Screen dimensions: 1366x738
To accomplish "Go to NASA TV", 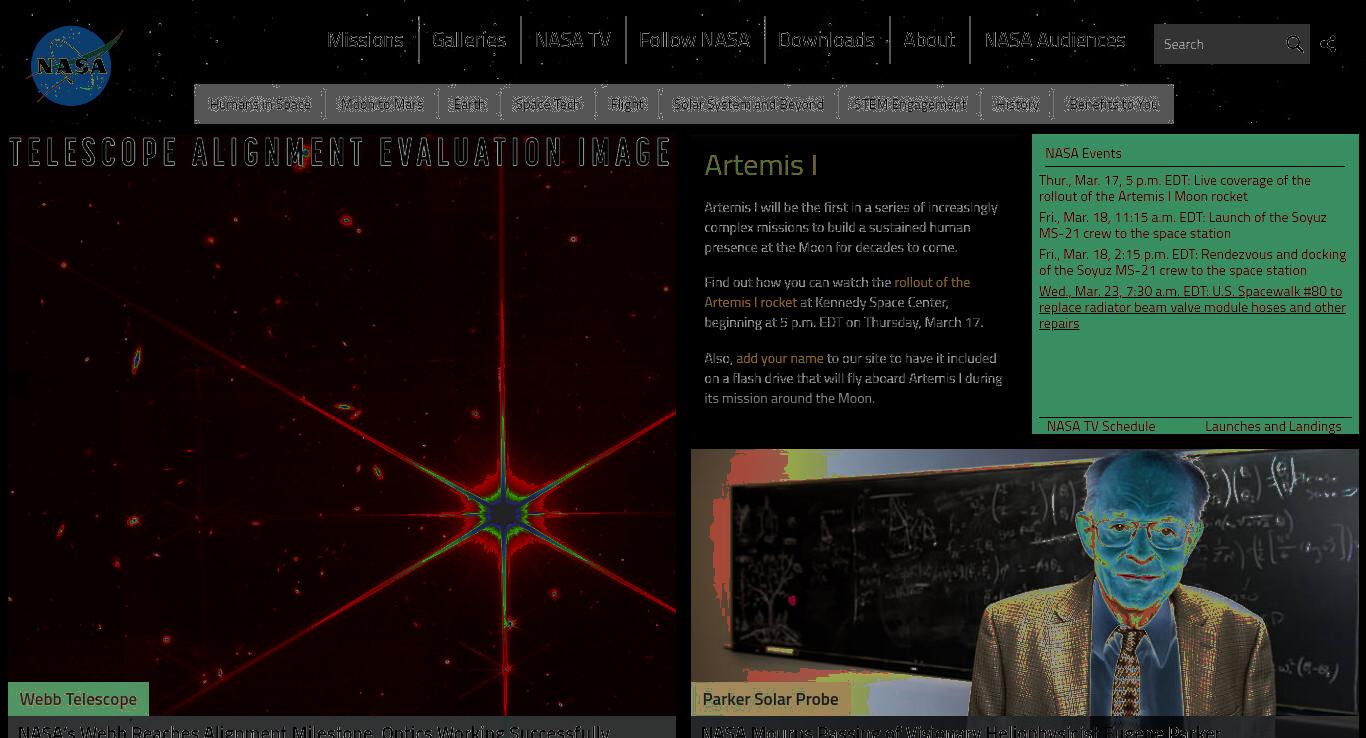I will click(573, 40).
